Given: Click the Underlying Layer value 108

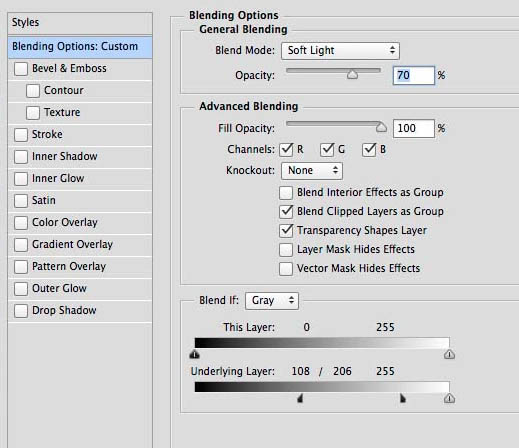Looking at the screenshot, I should (x=301, y=371).
